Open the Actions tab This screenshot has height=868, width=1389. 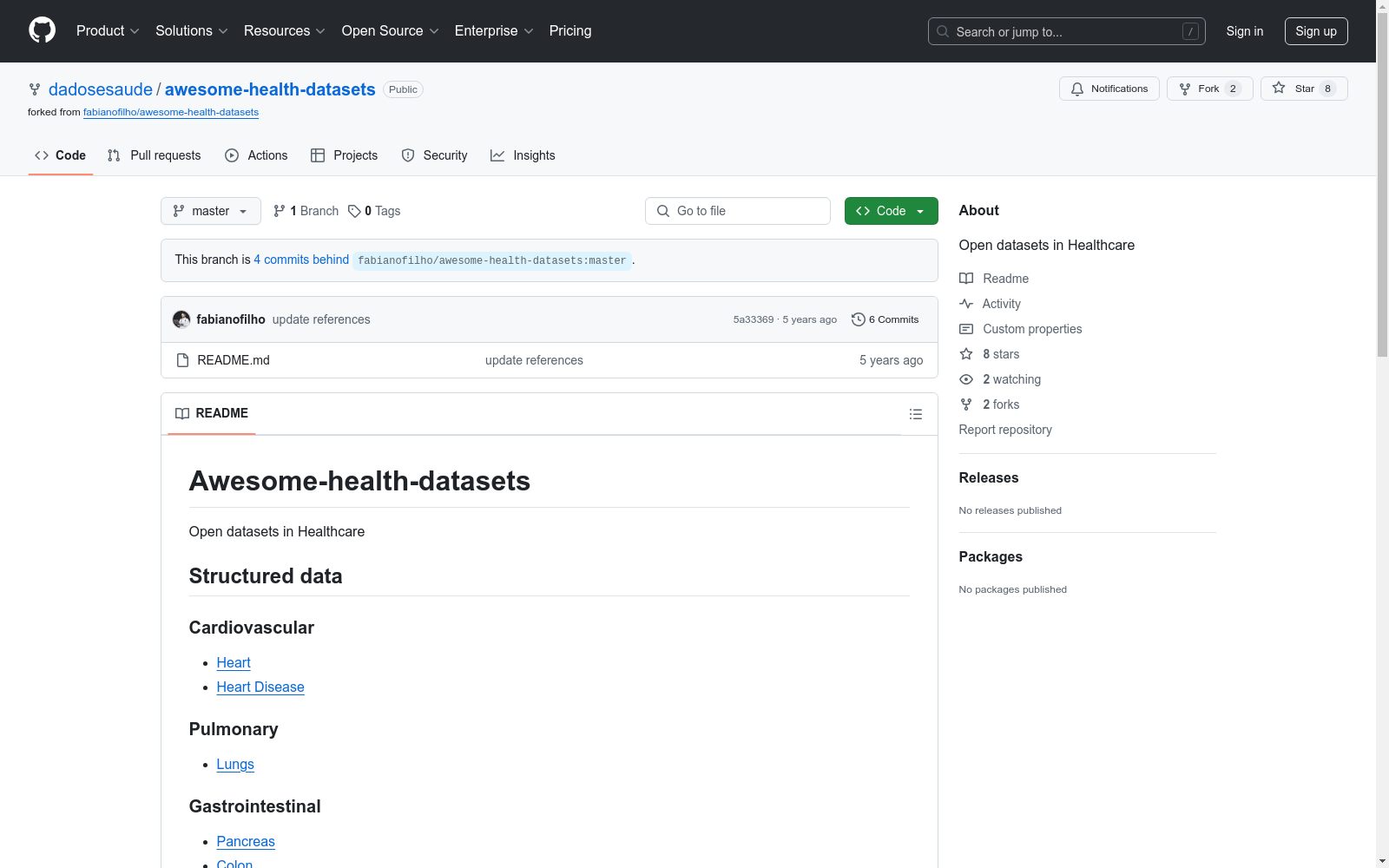pos(256,155)
